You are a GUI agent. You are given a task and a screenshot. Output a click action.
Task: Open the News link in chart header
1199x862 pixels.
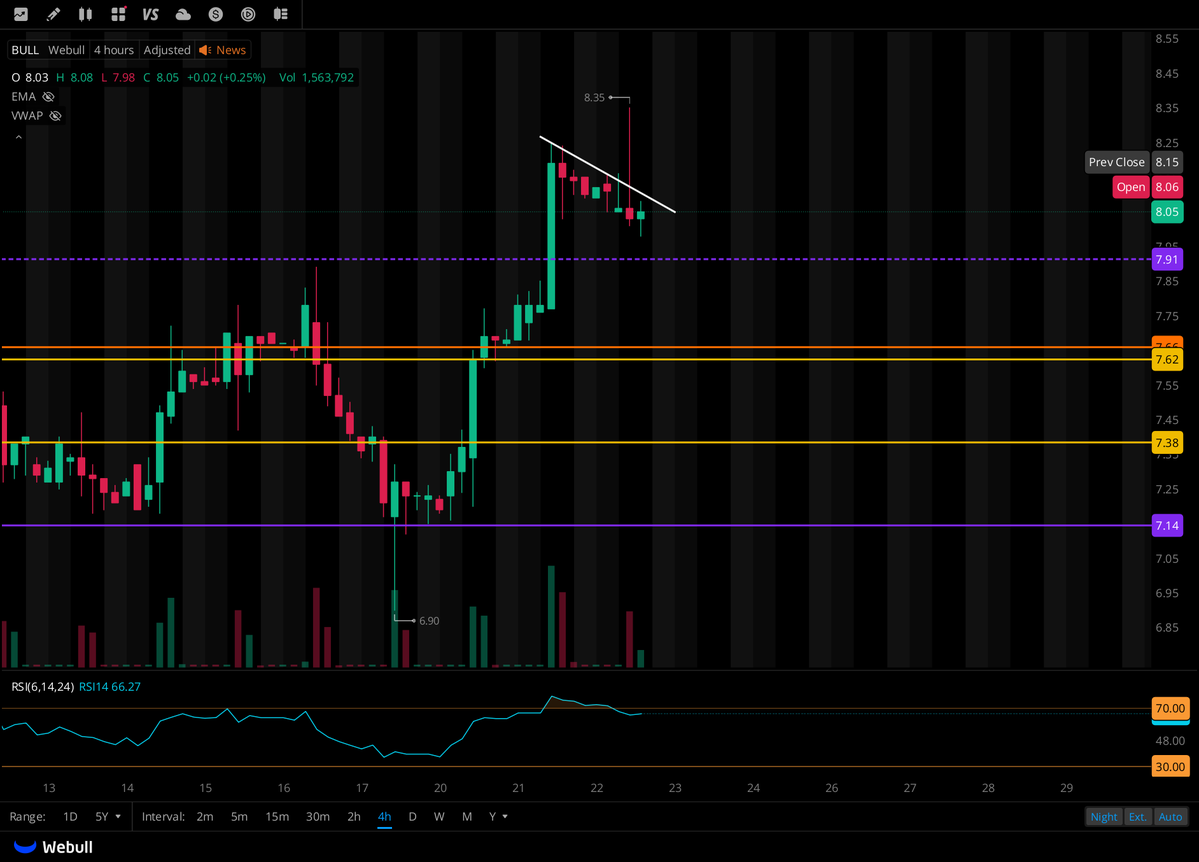(231, 50)
